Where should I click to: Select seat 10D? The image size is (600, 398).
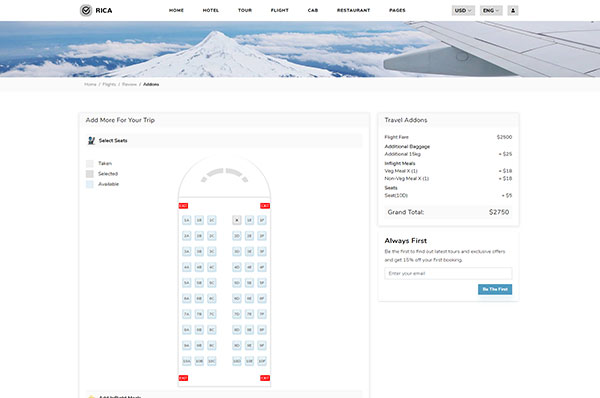pyautogui.click(x=237, y=361)
